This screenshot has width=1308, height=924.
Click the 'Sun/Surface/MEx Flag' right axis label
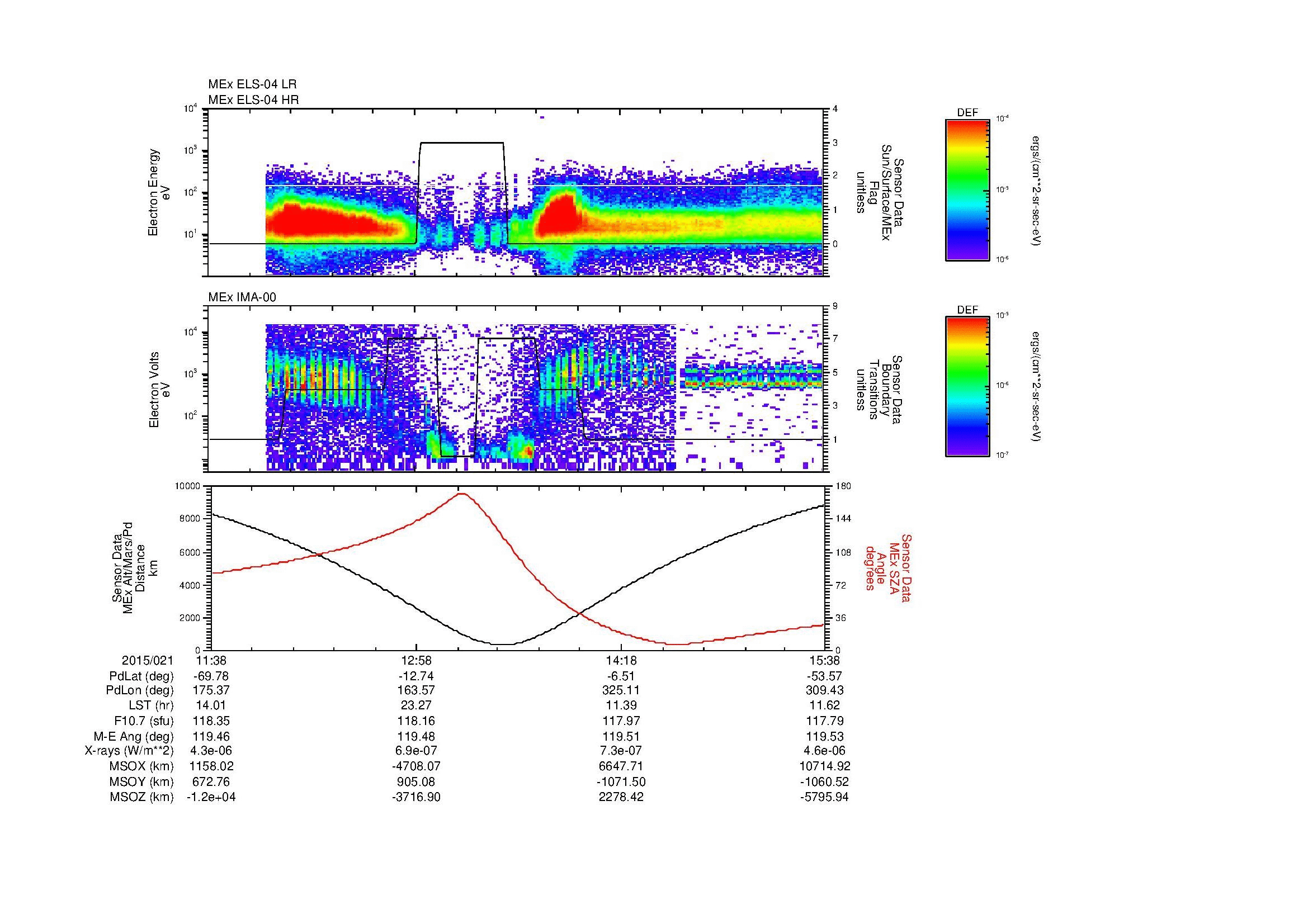880,192
